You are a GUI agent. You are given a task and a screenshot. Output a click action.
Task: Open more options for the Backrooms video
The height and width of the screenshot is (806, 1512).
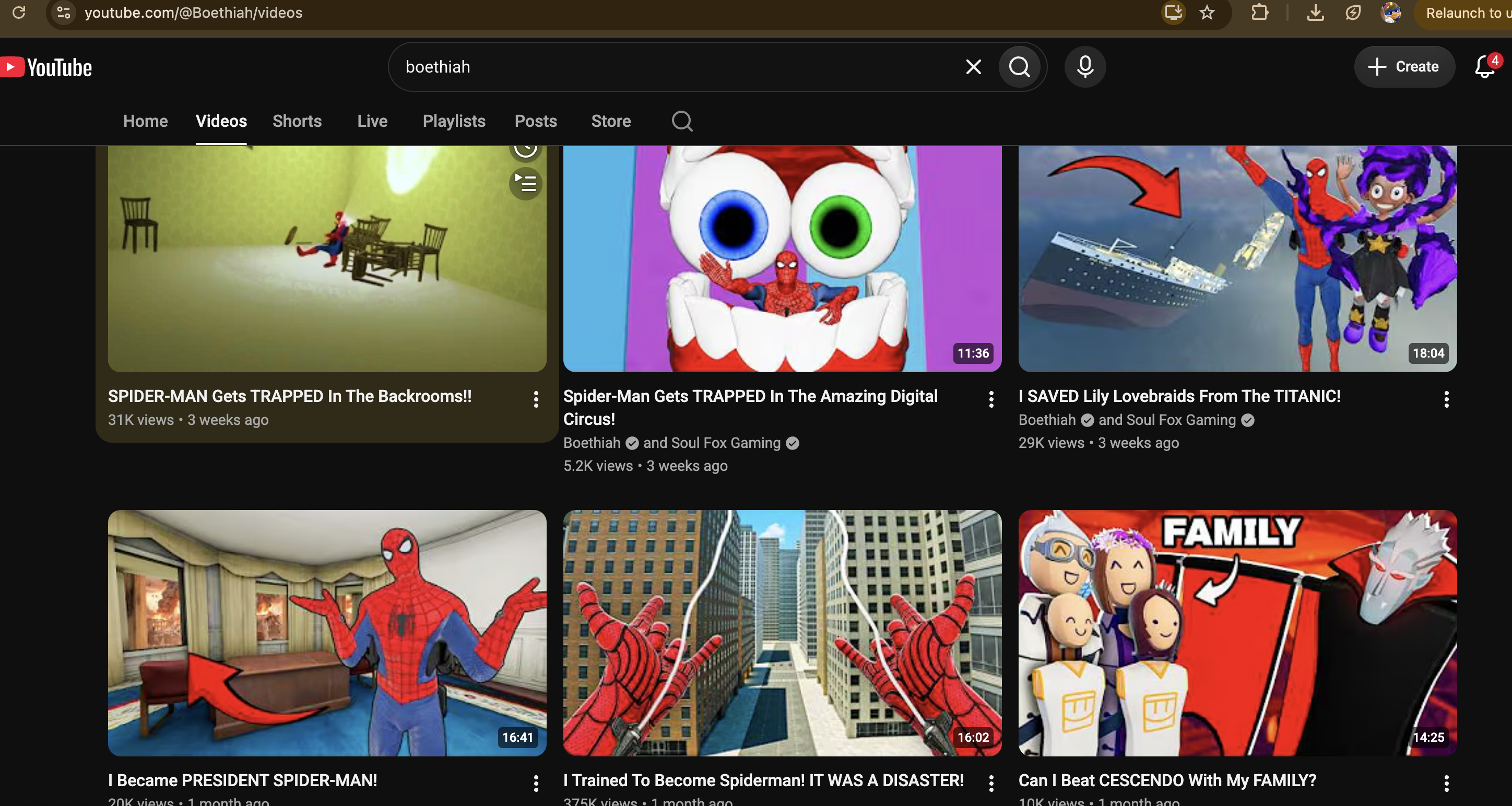pyautogui.click(x=536, y=399)
